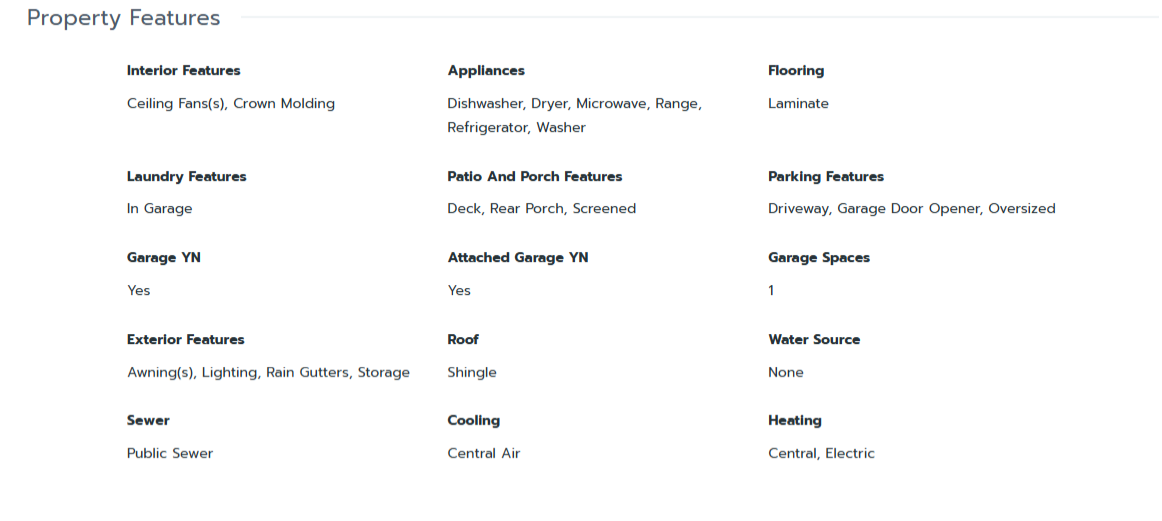Click the Patio And Porch Features heading

(x=535, y=177)
